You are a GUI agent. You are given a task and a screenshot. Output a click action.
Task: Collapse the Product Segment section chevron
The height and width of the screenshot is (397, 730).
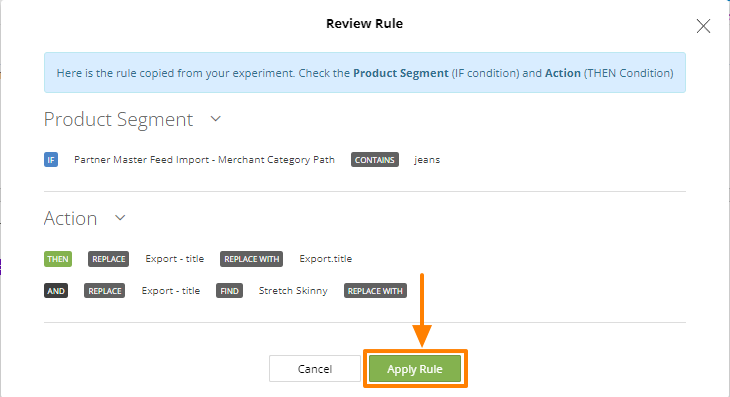click(215, 119)
